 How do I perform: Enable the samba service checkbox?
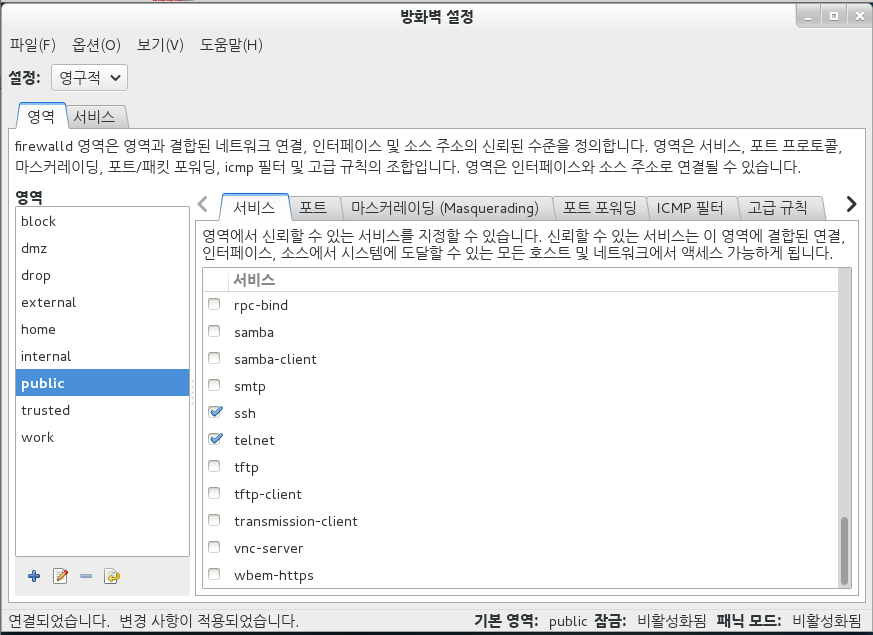coord(214,331)
